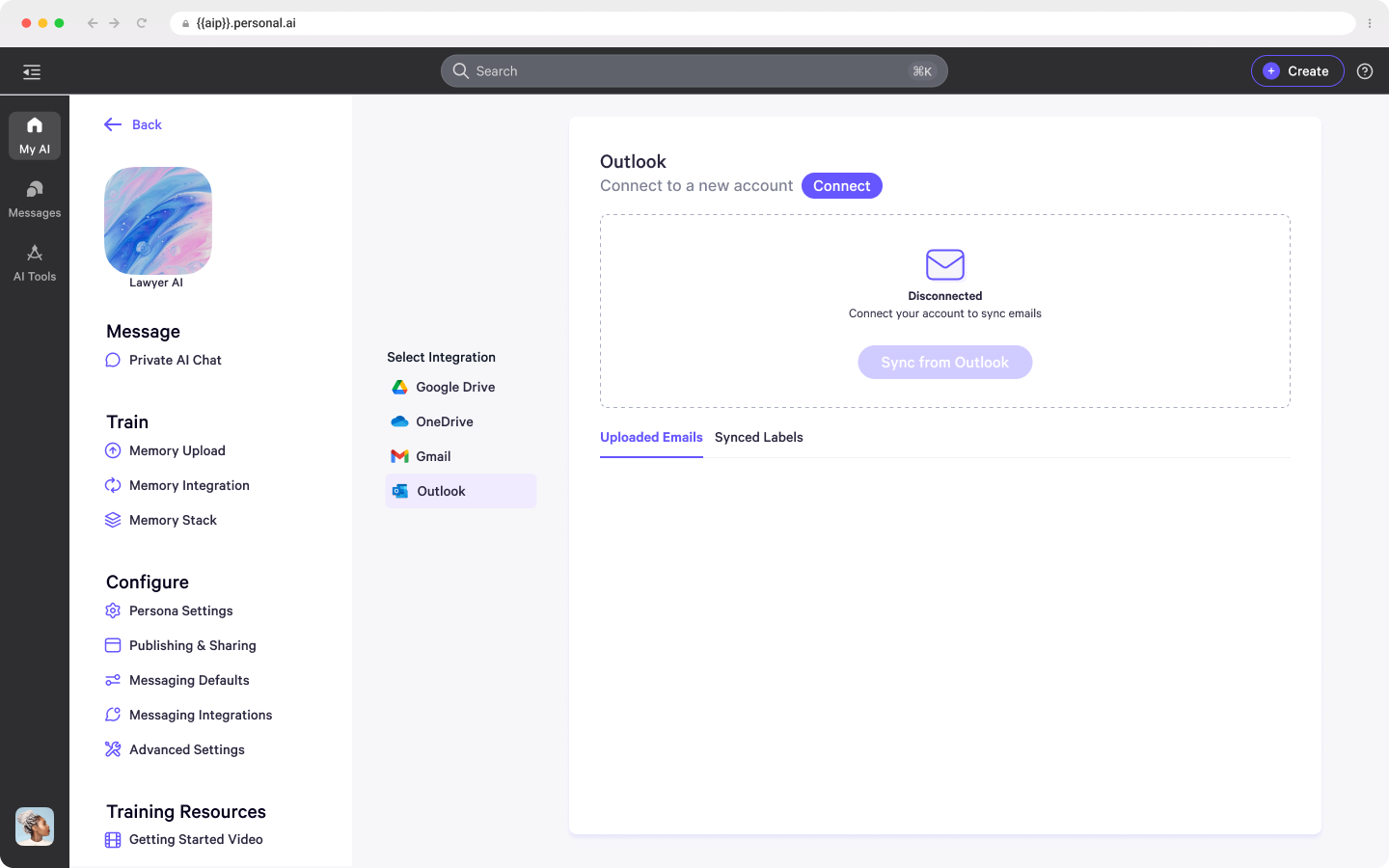Select Google Drive integration
The height and width of the screenshot is (868, 1389).
tap(461, 387)
